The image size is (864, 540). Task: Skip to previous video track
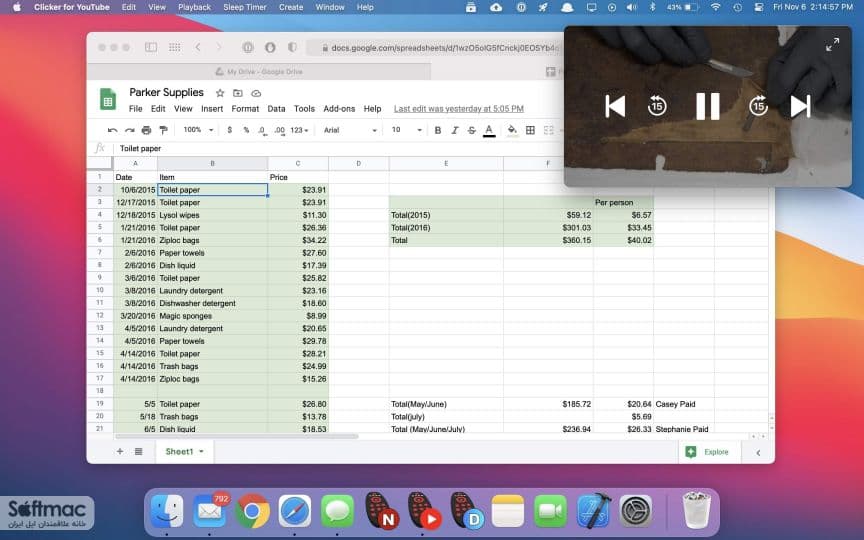pyautogui.click(x=615, y=106)
